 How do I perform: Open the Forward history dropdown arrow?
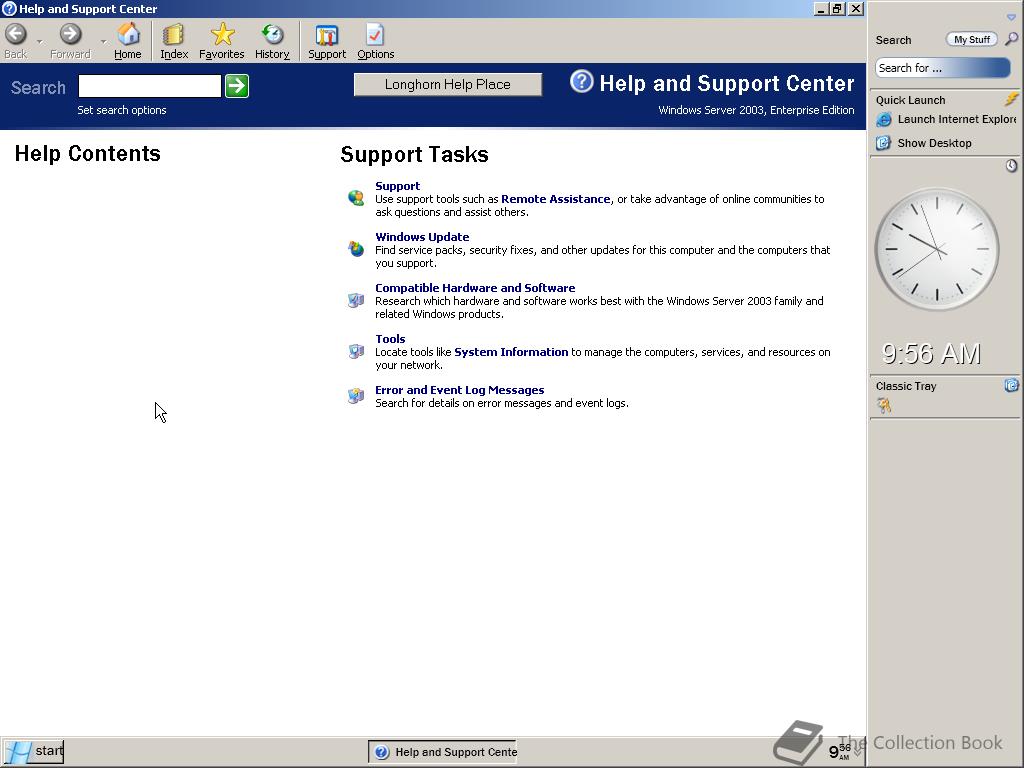(103, 42)
